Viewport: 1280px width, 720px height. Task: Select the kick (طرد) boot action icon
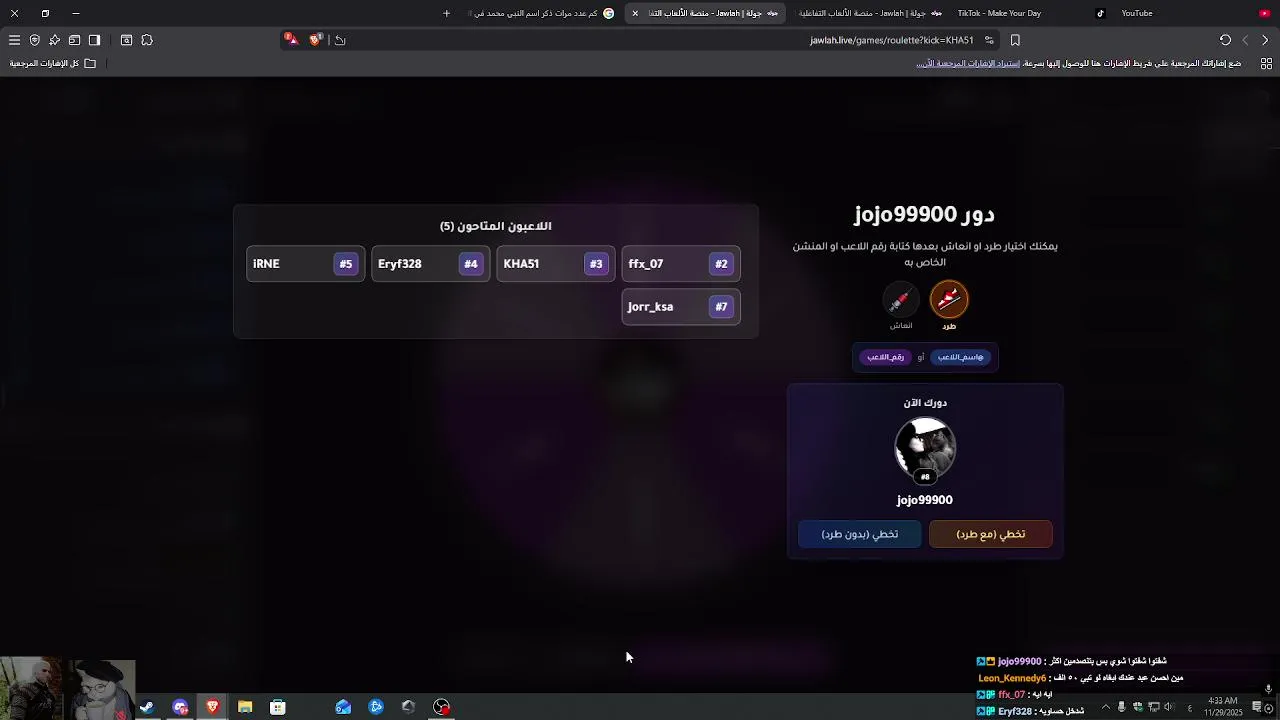(949, 299)
